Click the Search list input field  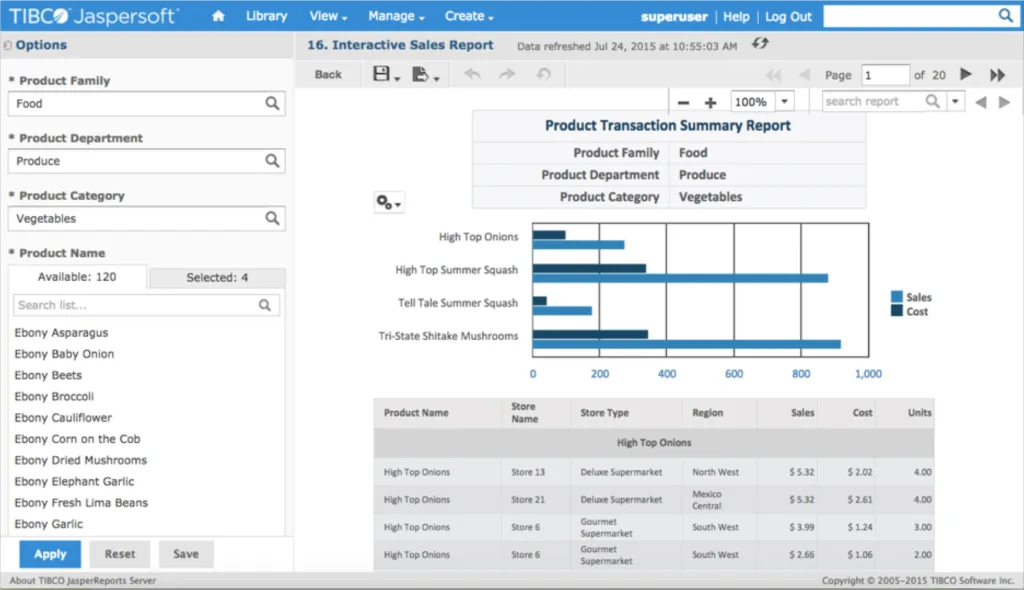pos(146,305)
